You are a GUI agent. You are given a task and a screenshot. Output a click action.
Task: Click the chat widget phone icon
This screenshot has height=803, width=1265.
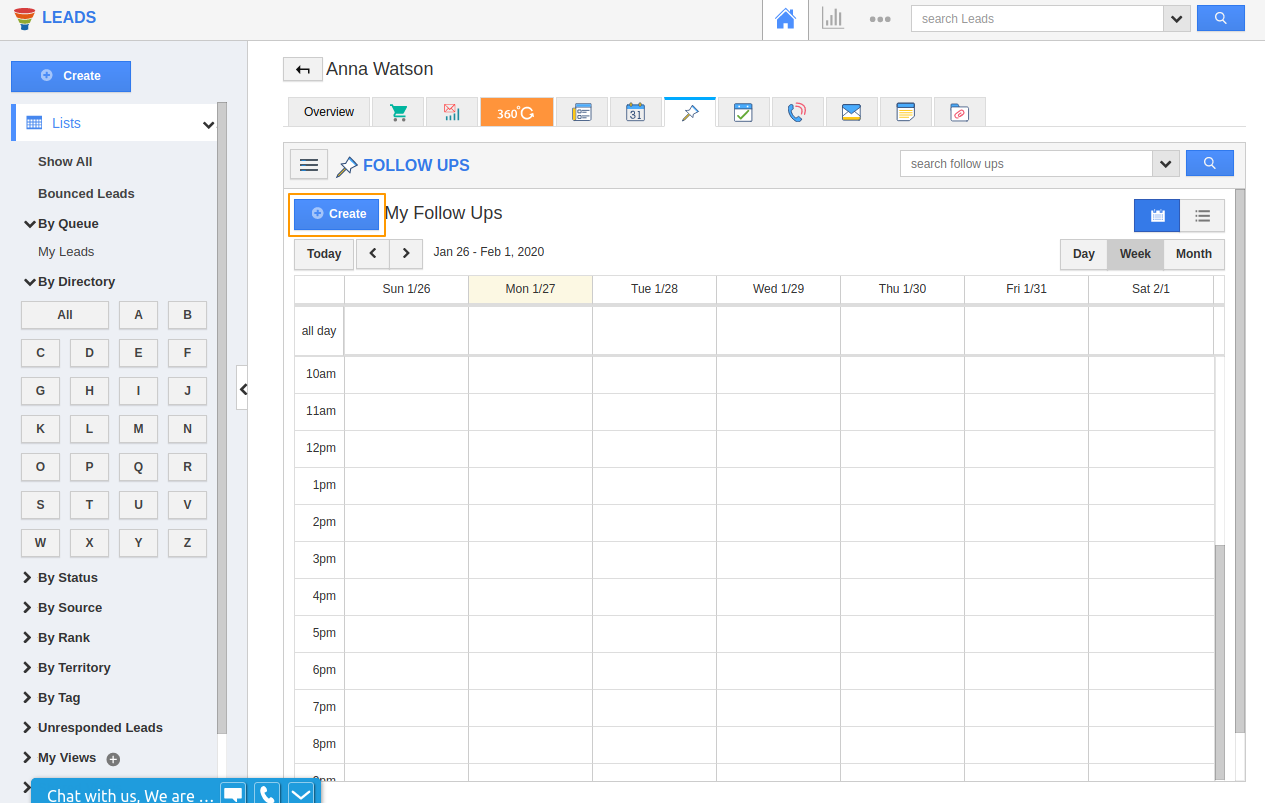267,794
